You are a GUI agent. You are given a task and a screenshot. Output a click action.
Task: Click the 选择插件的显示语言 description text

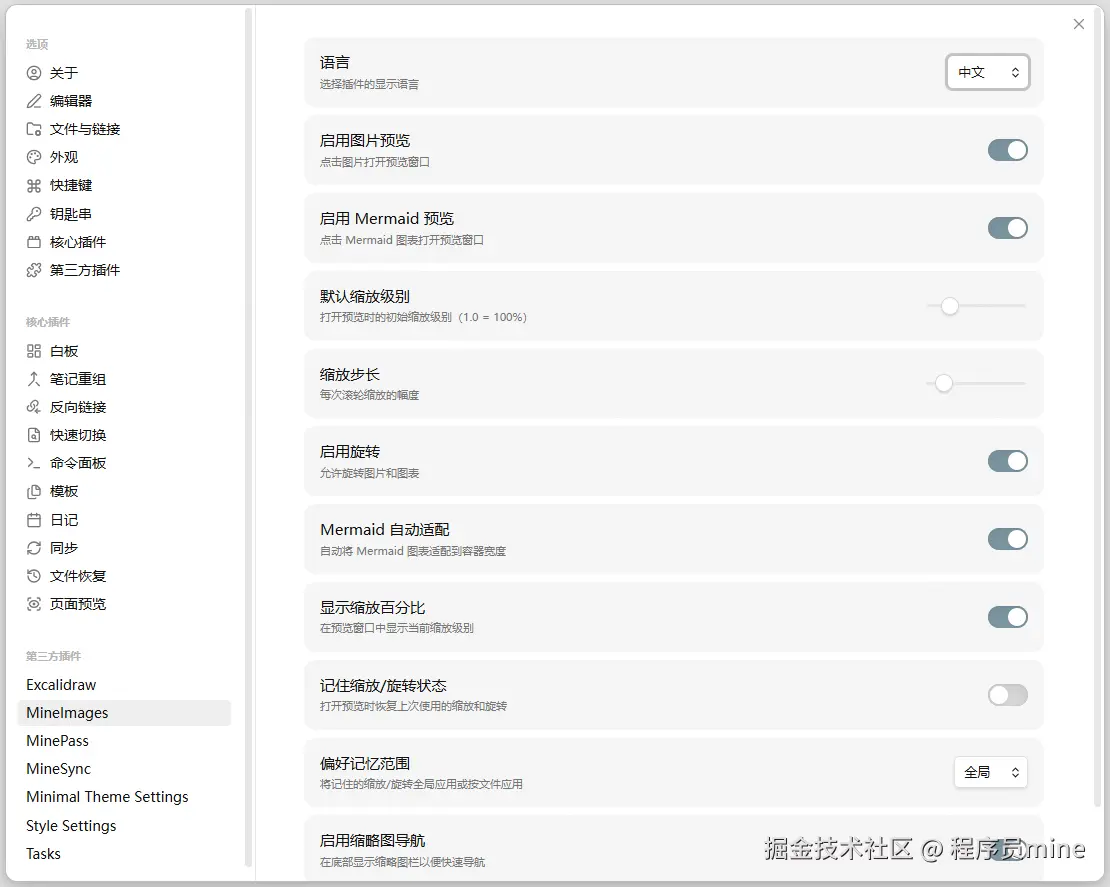(x=370, y=84)
